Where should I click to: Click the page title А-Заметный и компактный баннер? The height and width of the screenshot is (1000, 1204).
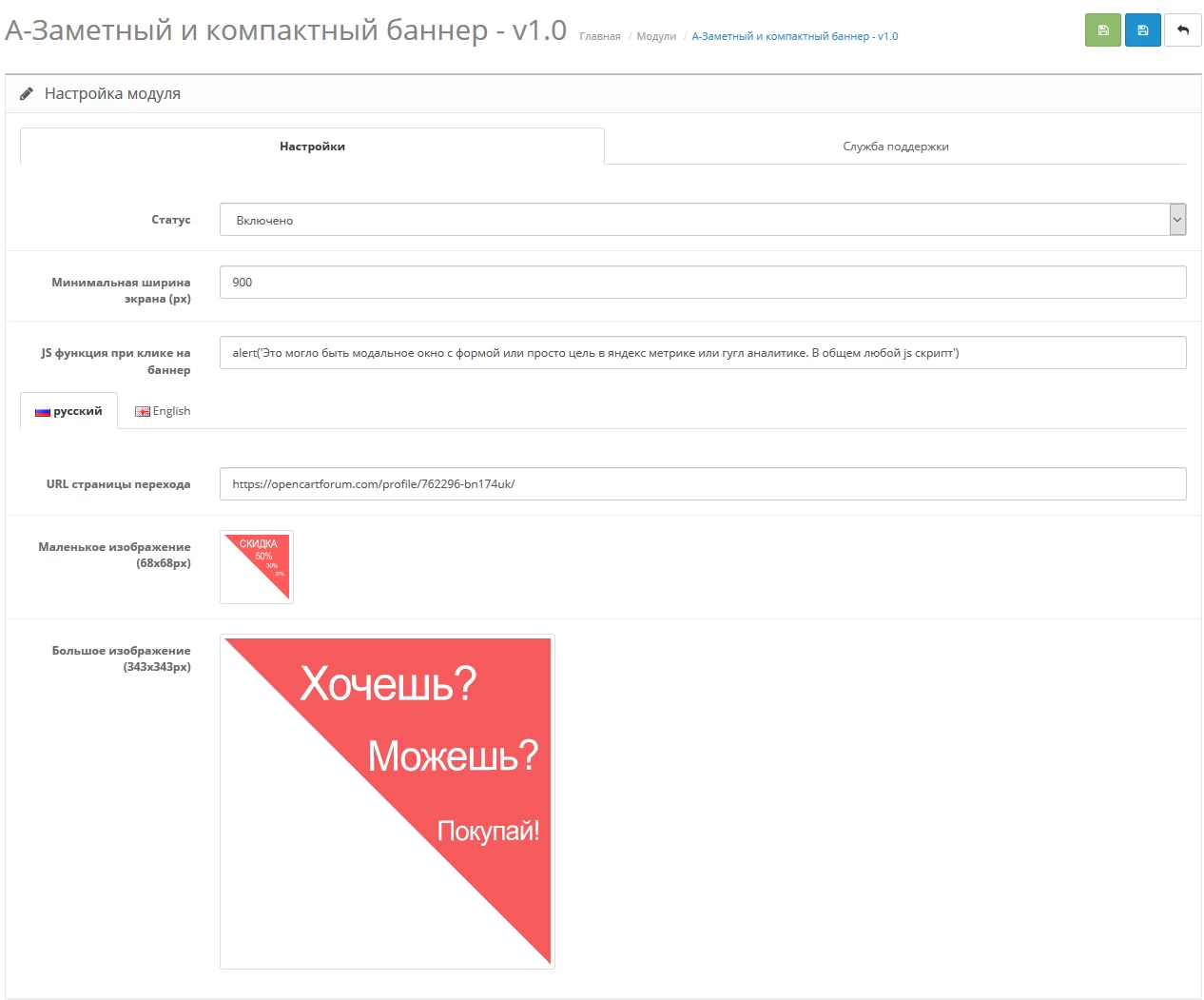coord(286,30)
